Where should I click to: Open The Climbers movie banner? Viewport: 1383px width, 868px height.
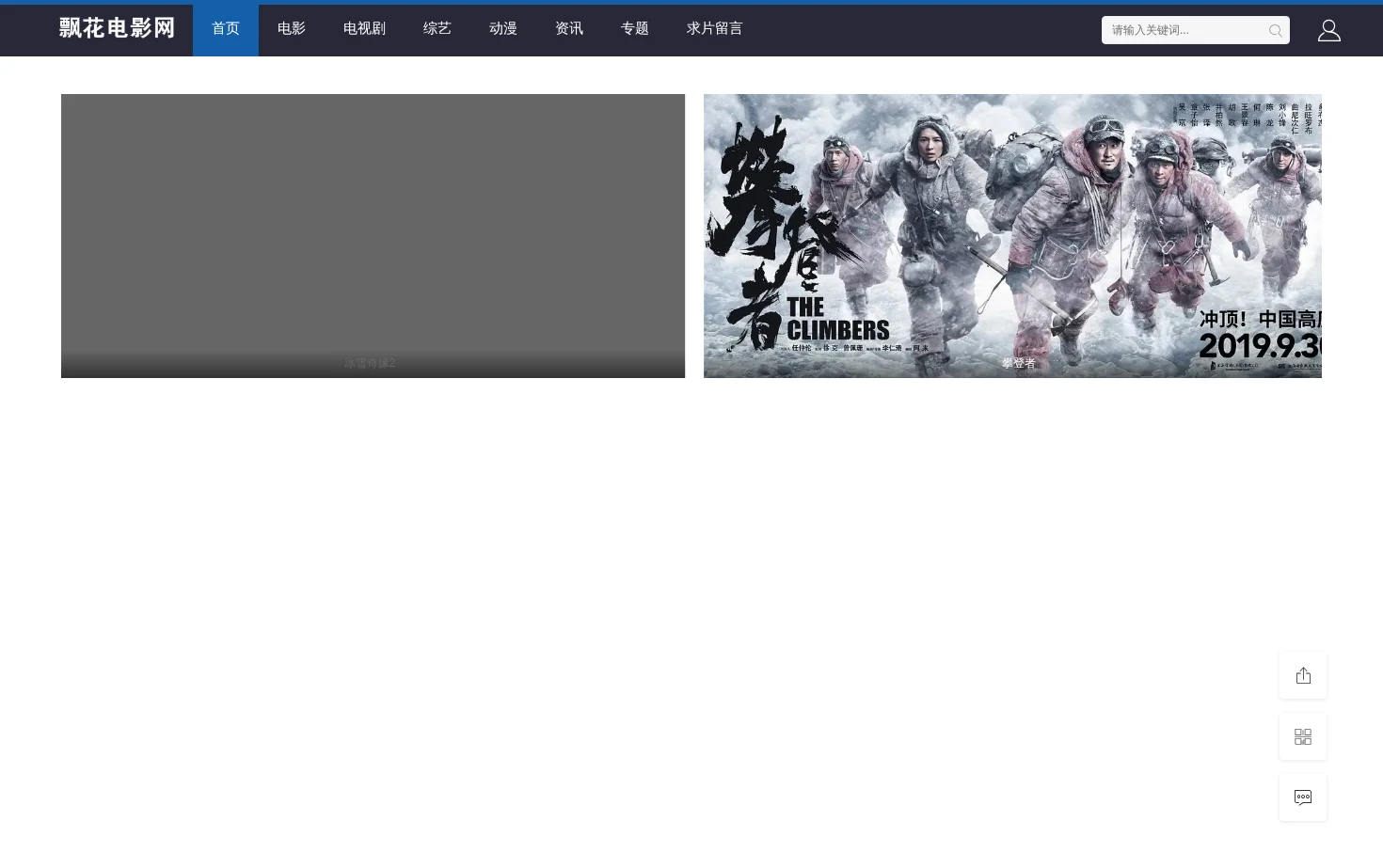[1012, 236]
